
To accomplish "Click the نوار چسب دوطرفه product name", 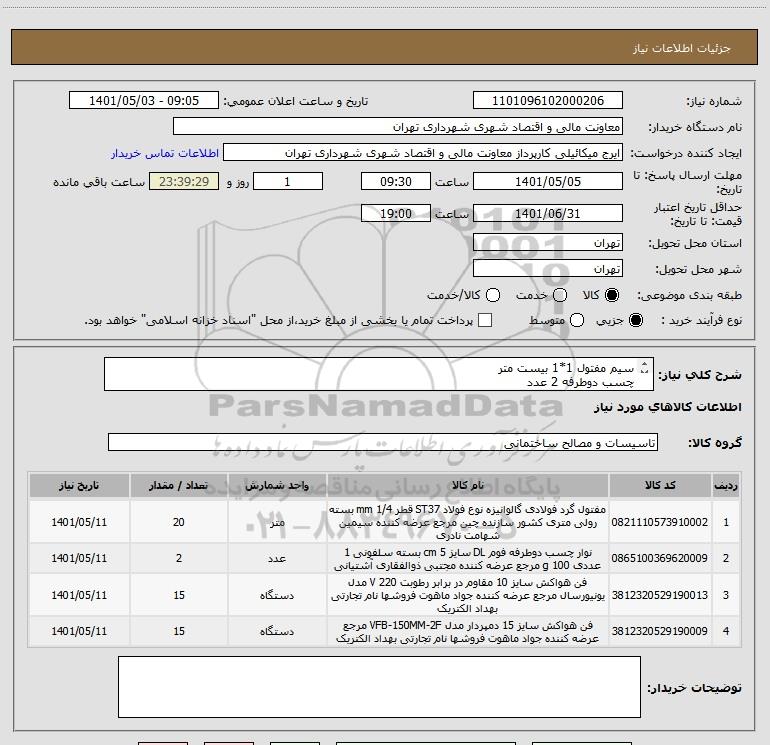I will coord(468,558).
